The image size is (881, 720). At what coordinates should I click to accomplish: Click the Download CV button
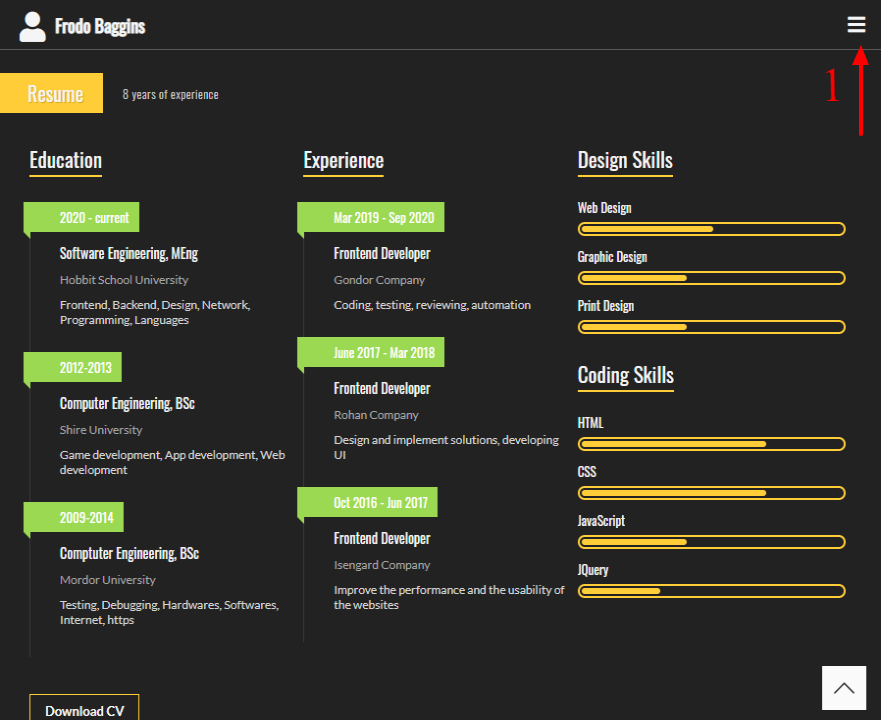point(84,709)
